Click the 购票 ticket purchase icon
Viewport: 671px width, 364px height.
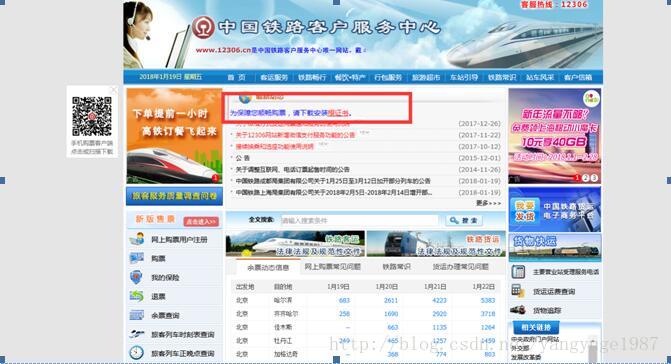[137, 258]
